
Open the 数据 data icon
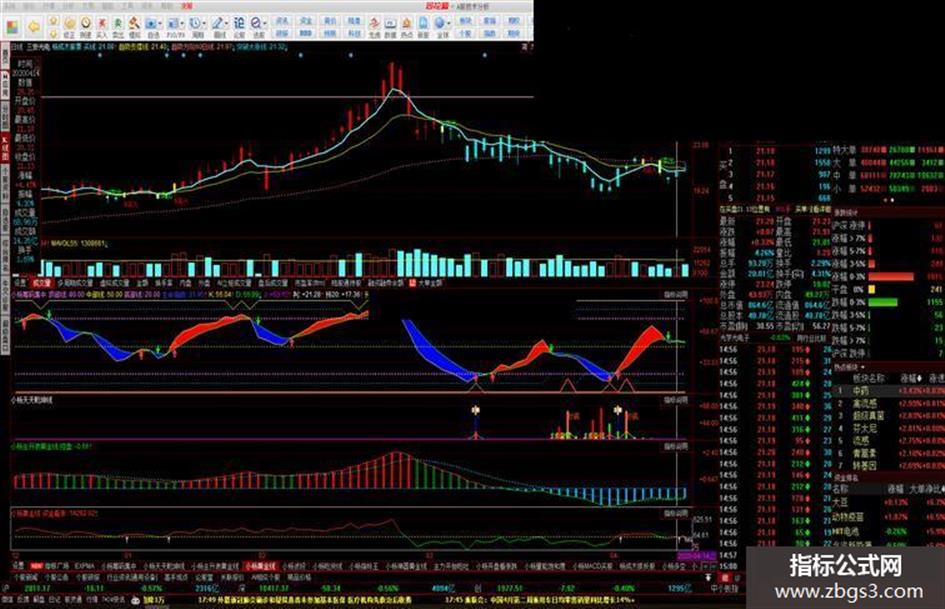[390, 28]
